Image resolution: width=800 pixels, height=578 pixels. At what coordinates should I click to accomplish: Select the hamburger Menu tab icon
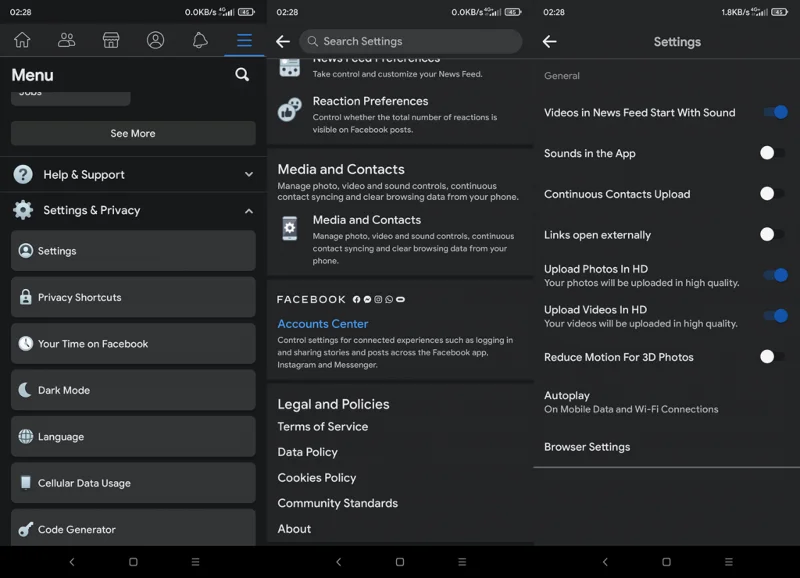coord(244,40)
